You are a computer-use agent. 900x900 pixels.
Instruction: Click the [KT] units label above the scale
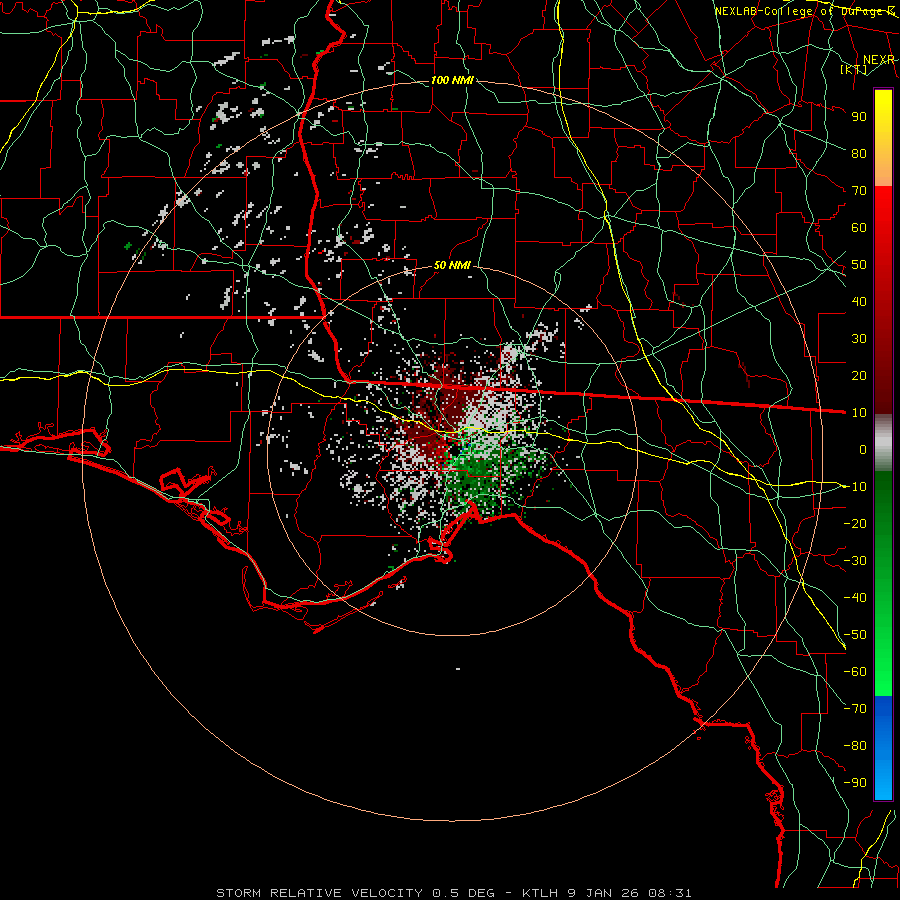click(x=854, y=69)
